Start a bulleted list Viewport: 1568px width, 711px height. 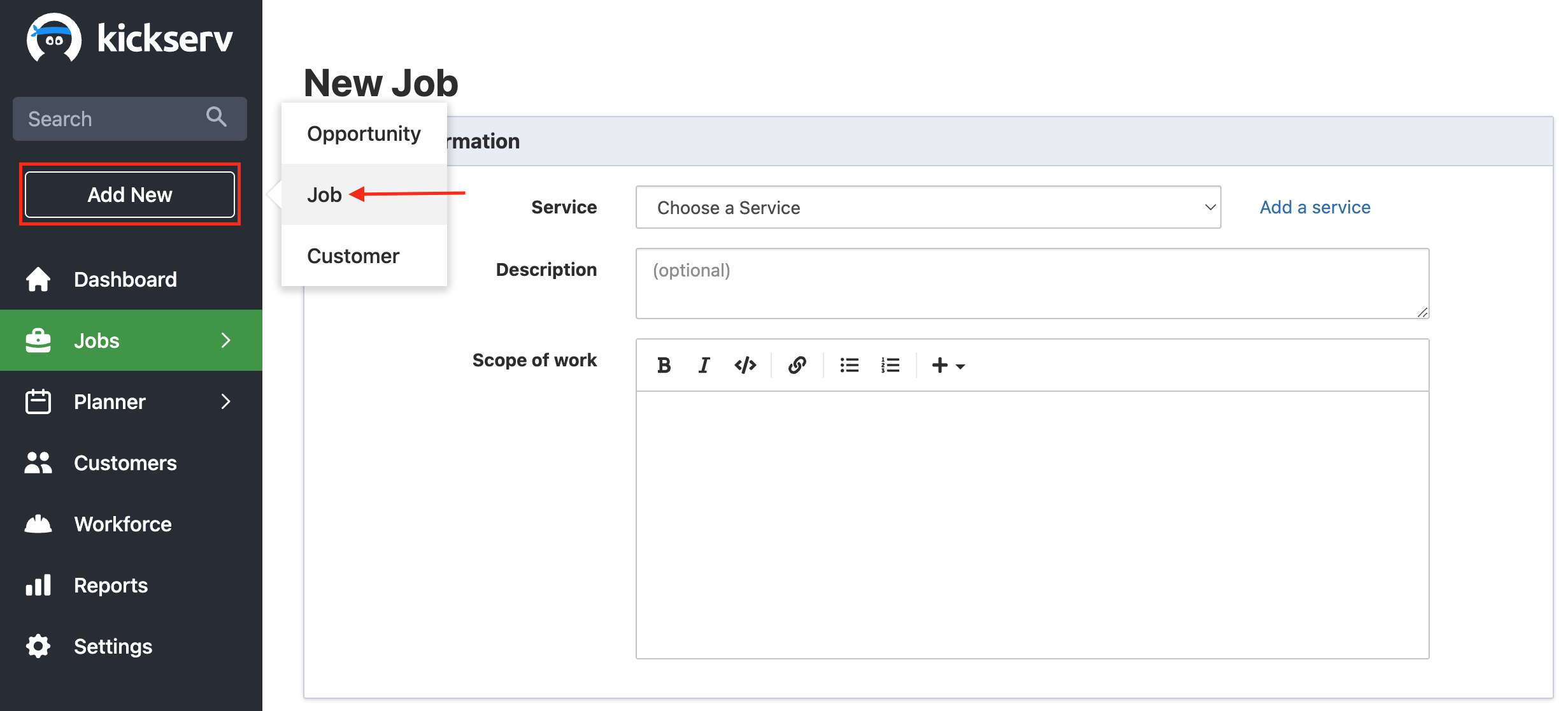coord(849,365)
